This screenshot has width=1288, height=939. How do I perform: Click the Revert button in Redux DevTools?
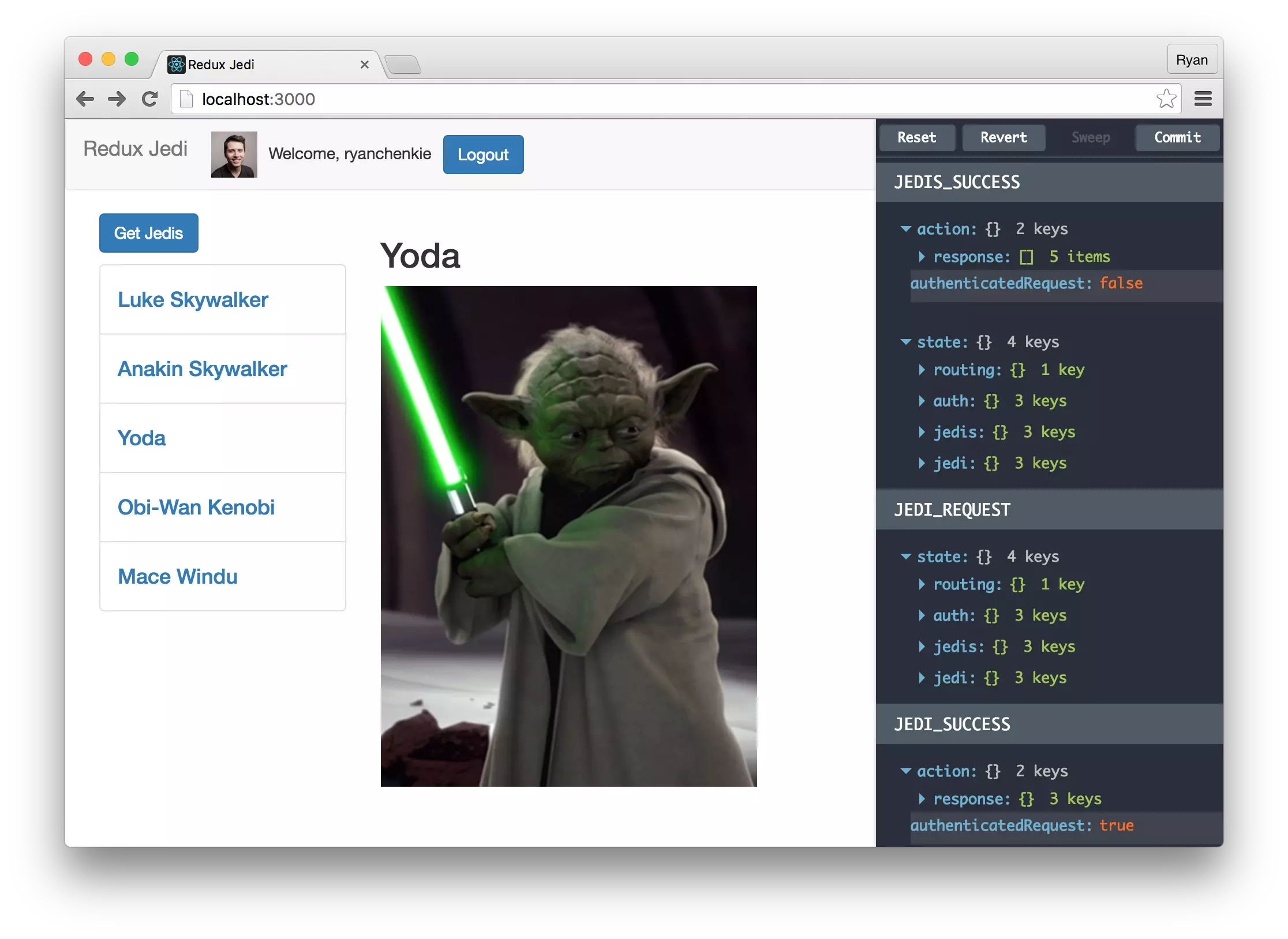pos(1004,137)
